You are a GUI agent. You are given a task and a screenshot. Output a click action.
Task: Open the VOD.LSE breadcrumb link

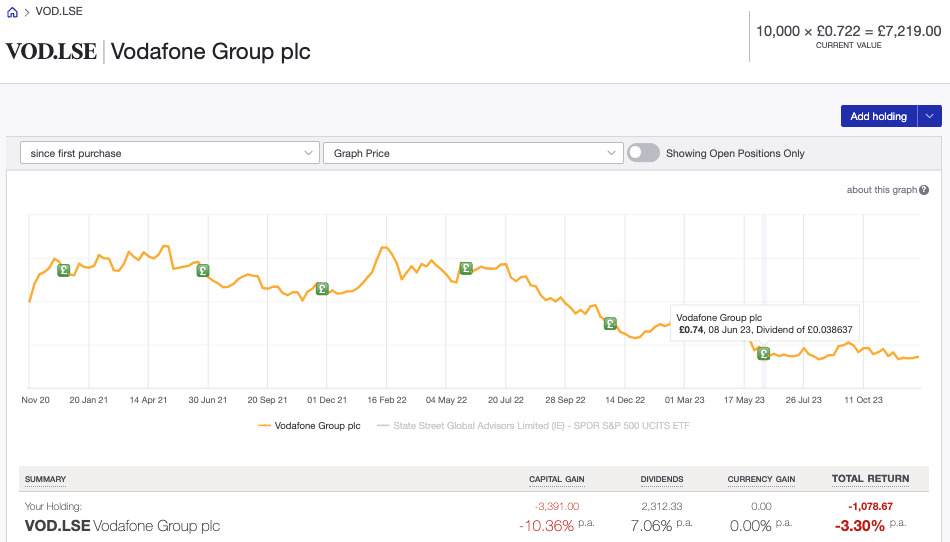coord(59,12)
